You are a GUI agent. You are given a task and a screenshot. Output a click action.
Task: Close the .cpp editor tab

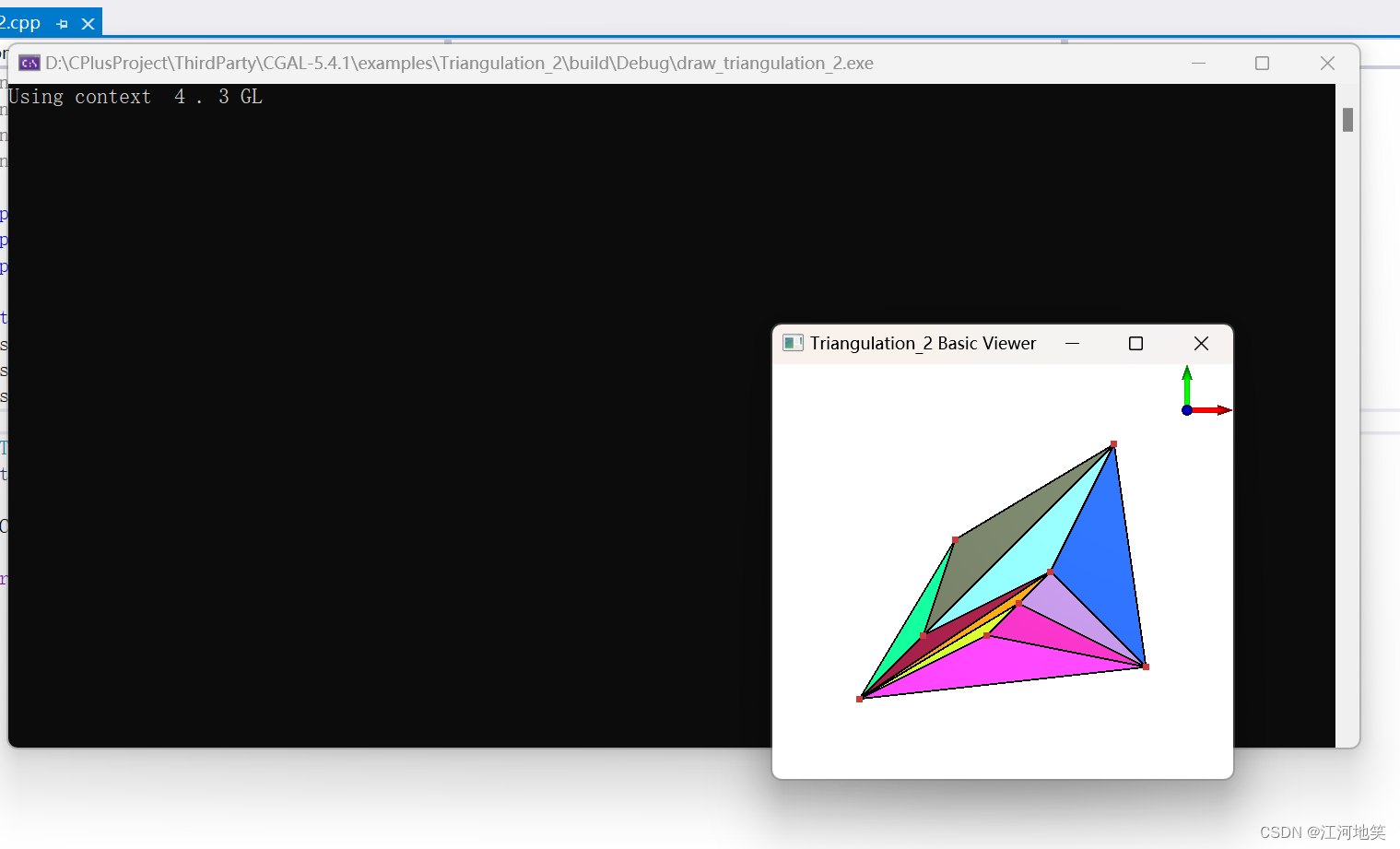88,24
